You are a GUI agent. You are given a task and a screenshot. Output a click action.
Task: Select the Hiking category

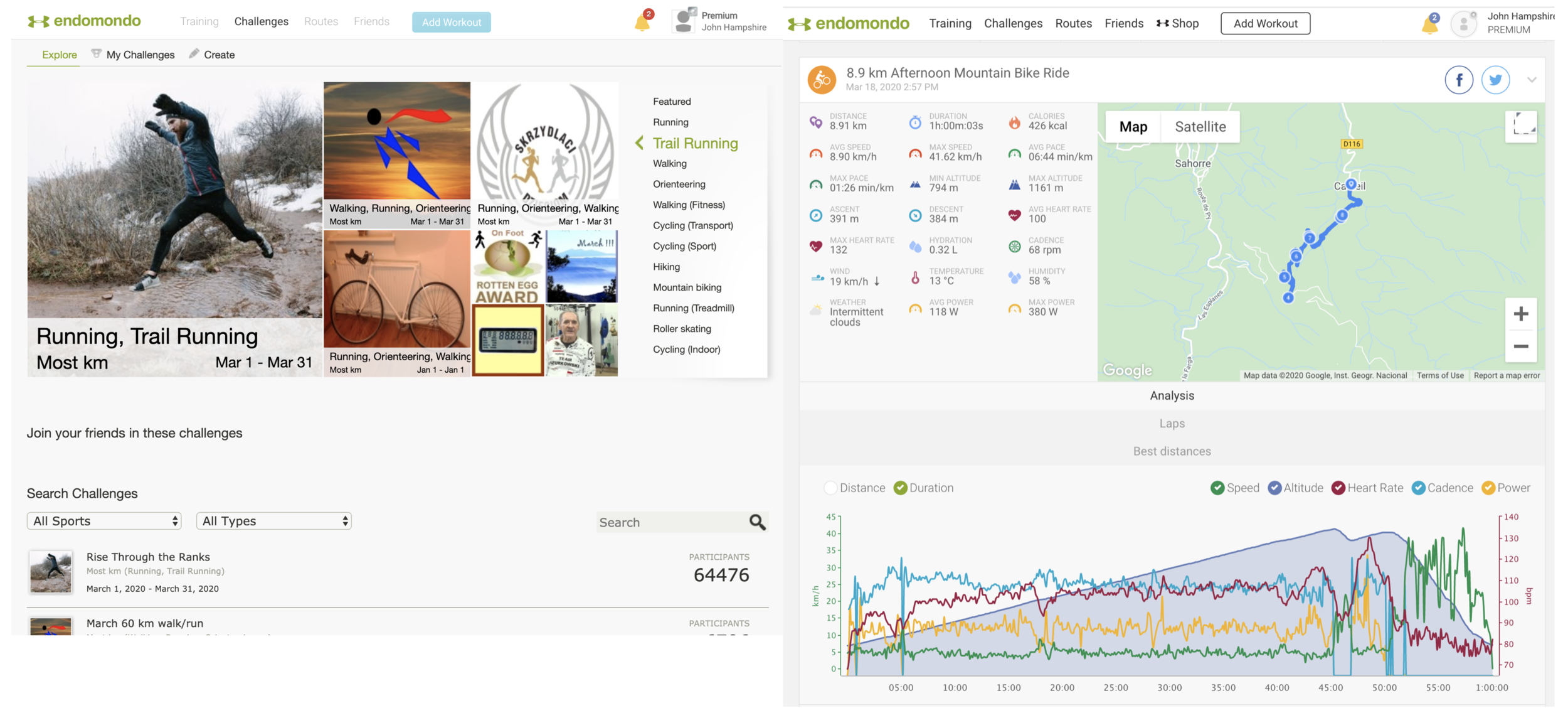tap(666, 267)
